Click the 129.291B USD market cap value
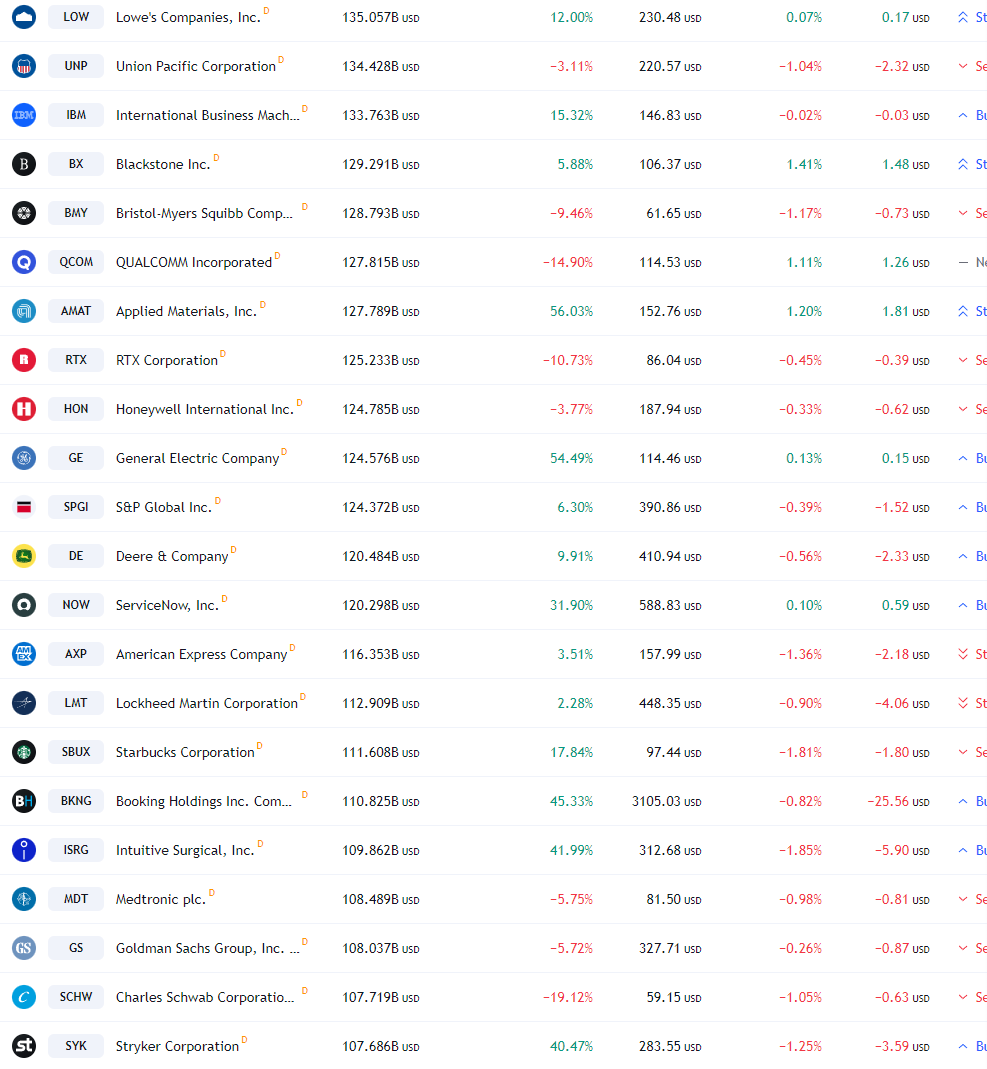 pyautogui.click(x=380, y=164)
